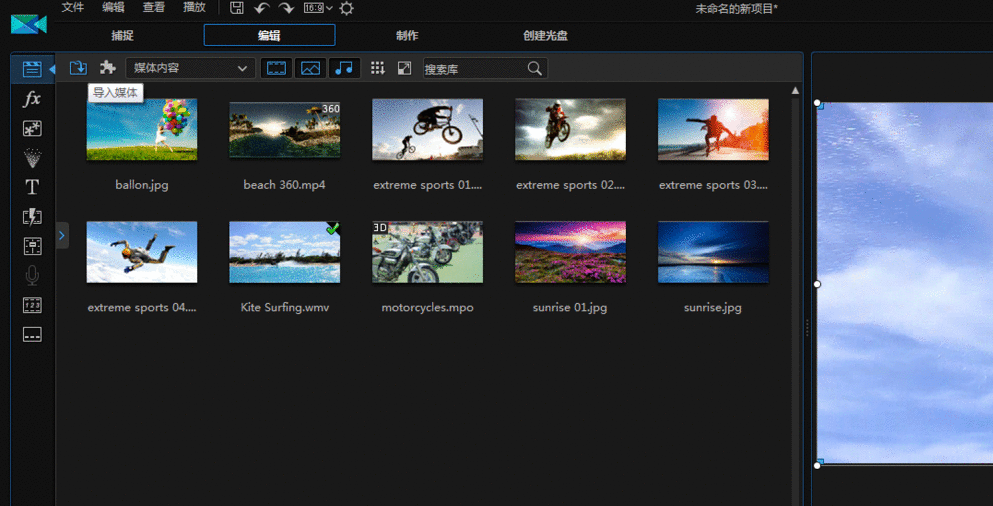993x506 pixels.
Task: Toggle video files filter in library
Action: pos(276,68)
